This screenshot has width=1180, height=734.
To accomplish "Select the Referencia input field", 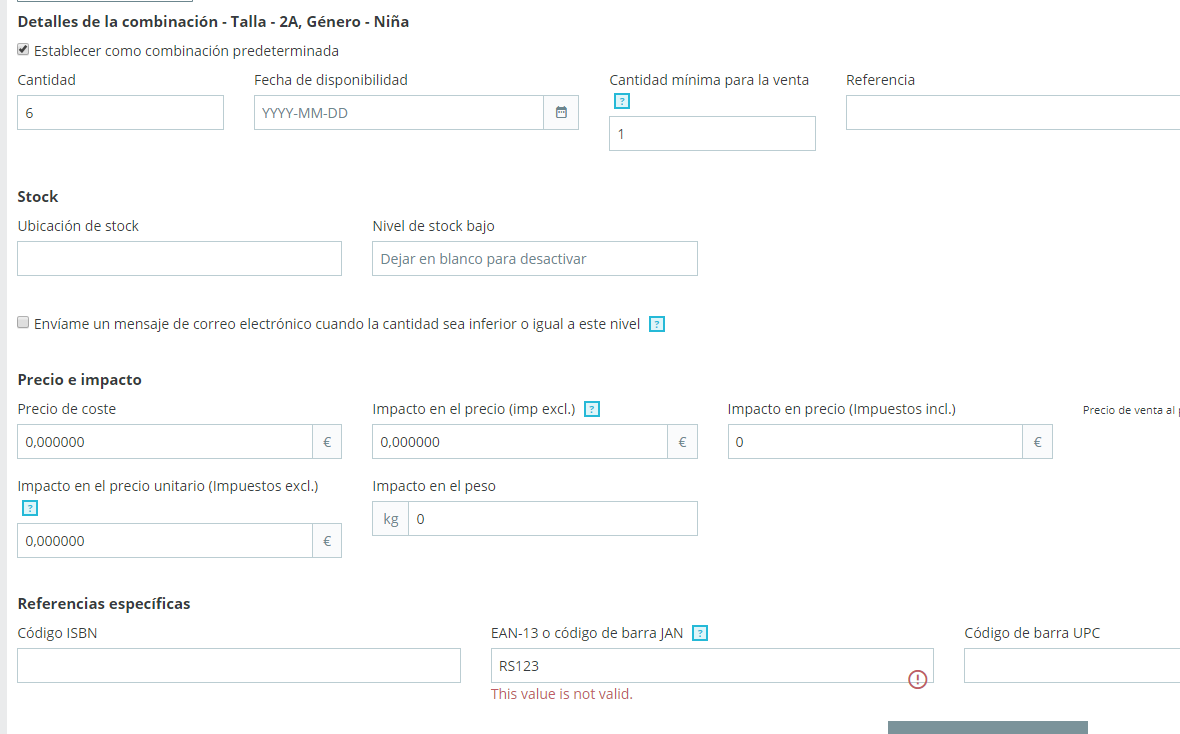I will coord(1012,113).
